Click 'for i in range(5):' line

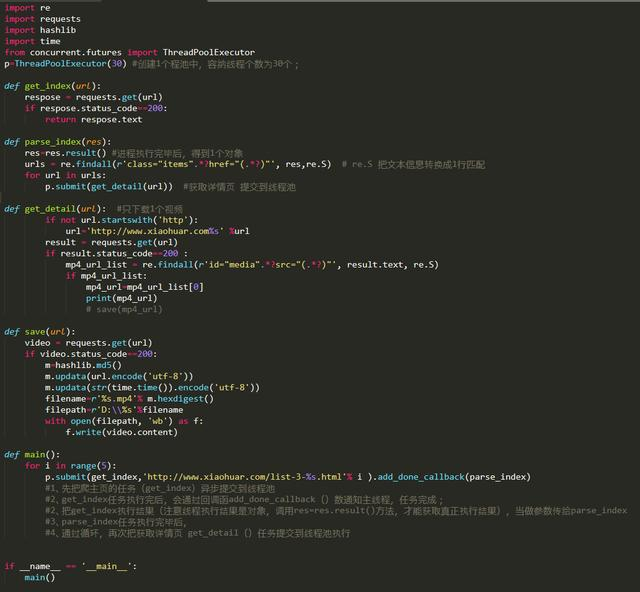70,466
